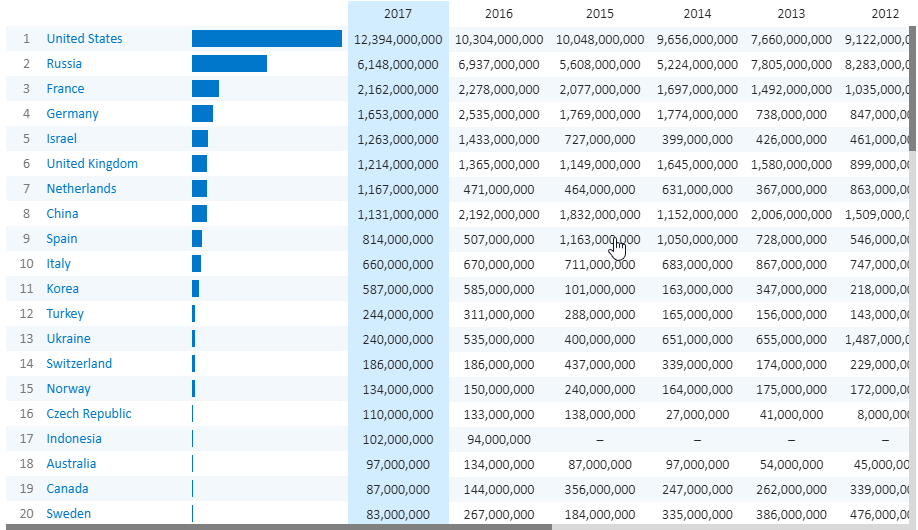
Task: Click rank number 1 in the table
Action: click(26, 39)
